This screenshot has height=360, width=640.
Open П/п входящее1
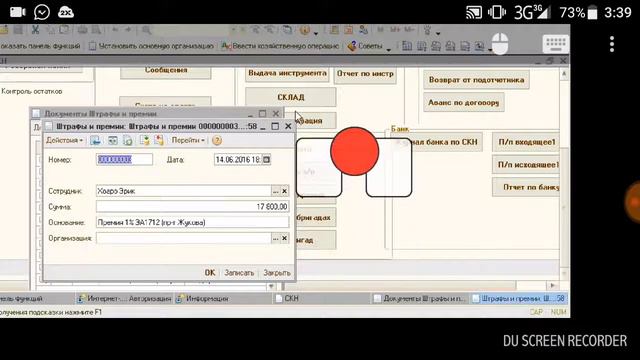[527, 142]
